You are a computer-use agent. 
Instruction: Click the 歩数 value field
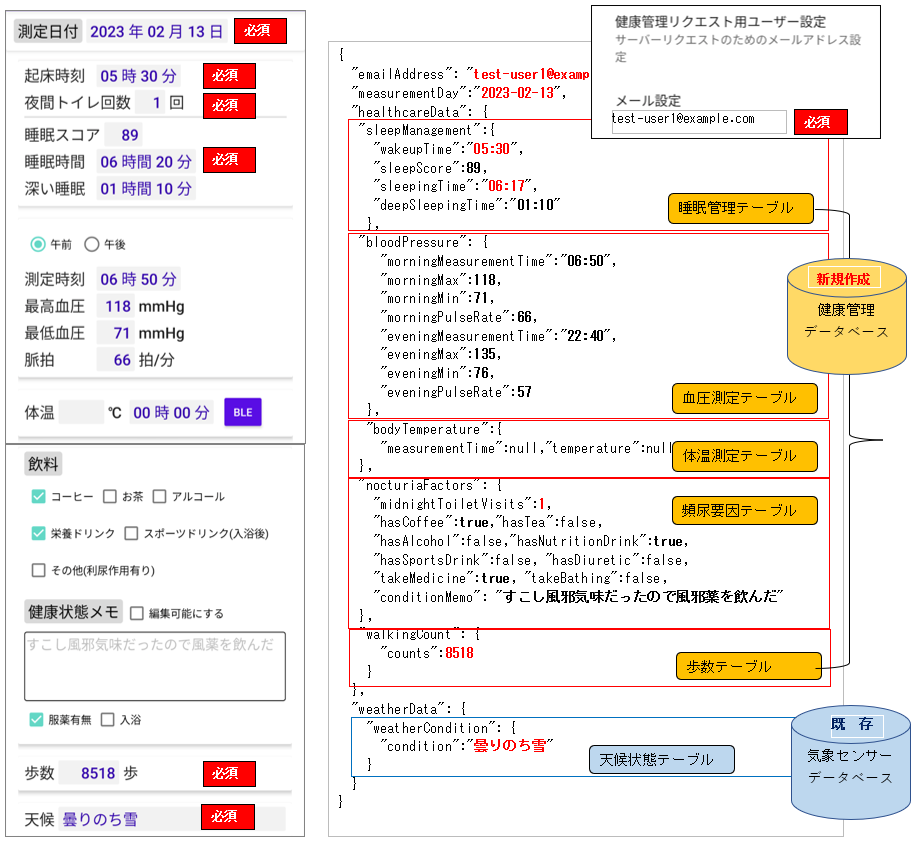click(x=88, y=773)
